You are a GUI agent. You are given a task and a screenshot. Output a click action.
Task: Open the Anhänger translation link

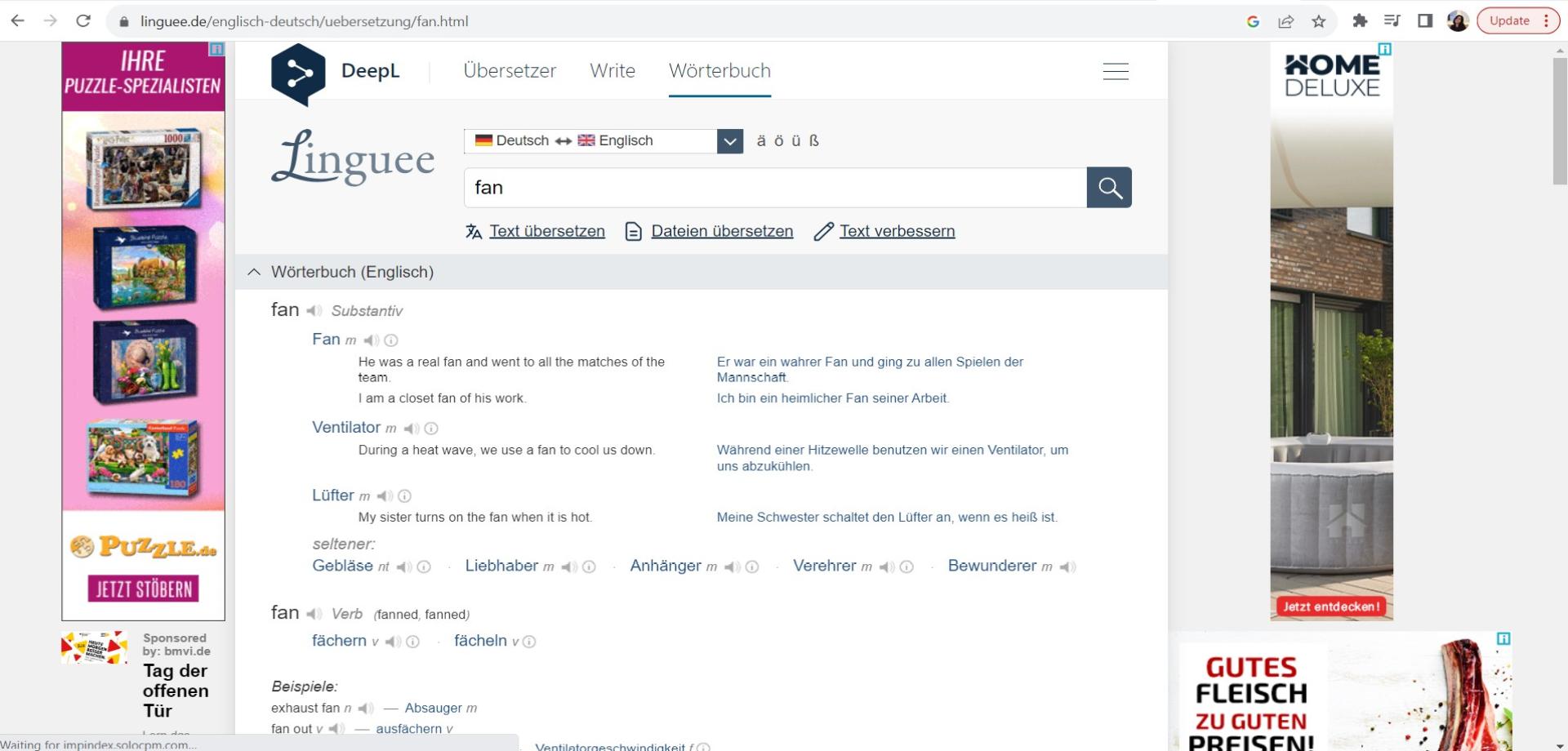[666, 567]
